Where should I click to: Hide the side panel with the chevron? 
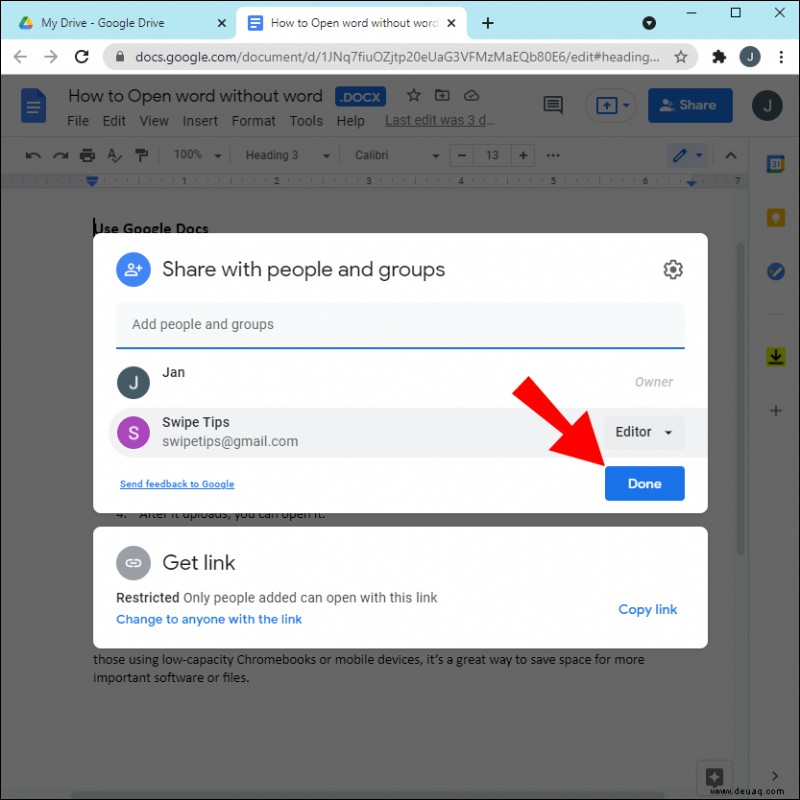[775, 776]
